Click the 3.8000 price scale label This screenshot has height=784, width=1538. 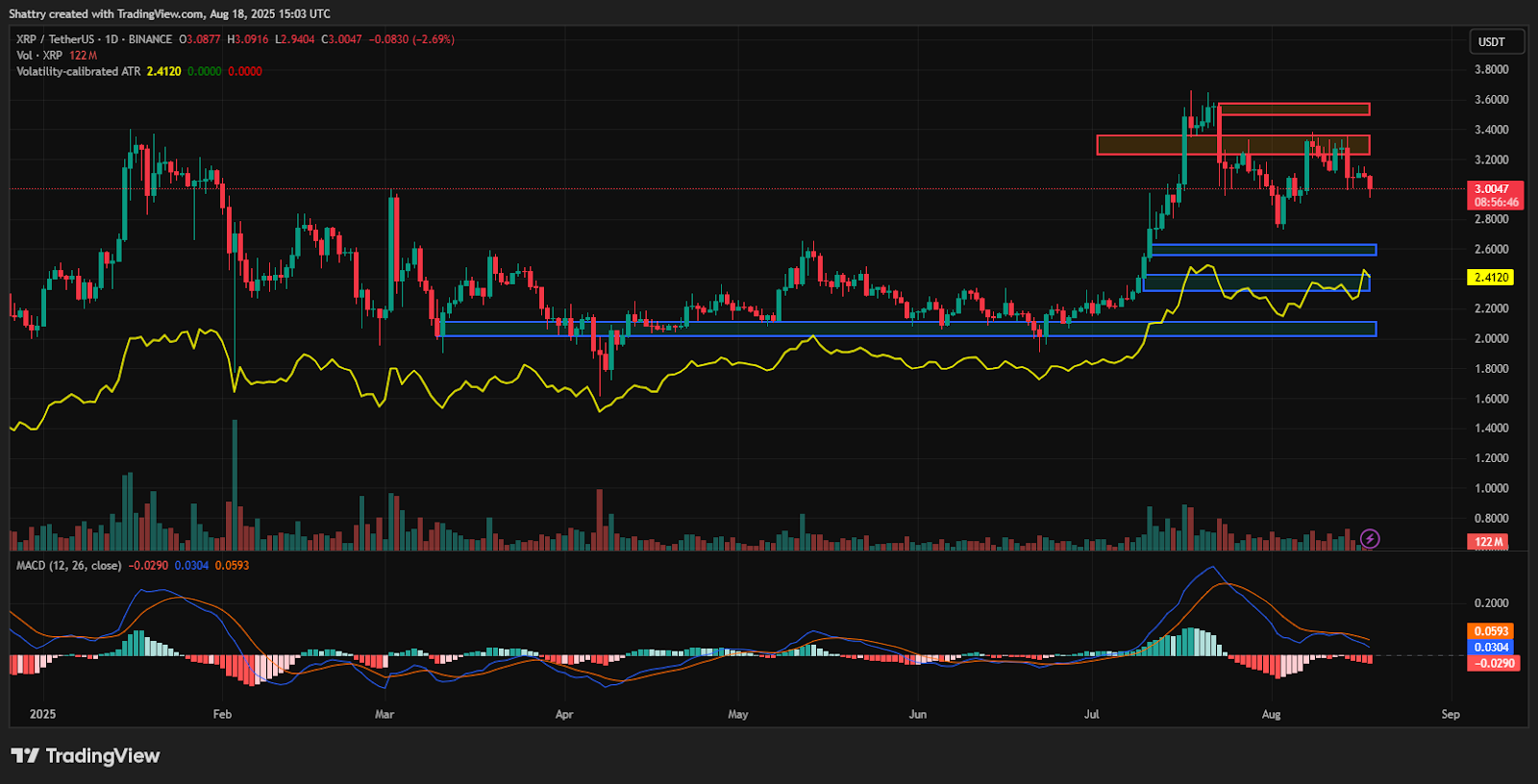point(1491,70)
